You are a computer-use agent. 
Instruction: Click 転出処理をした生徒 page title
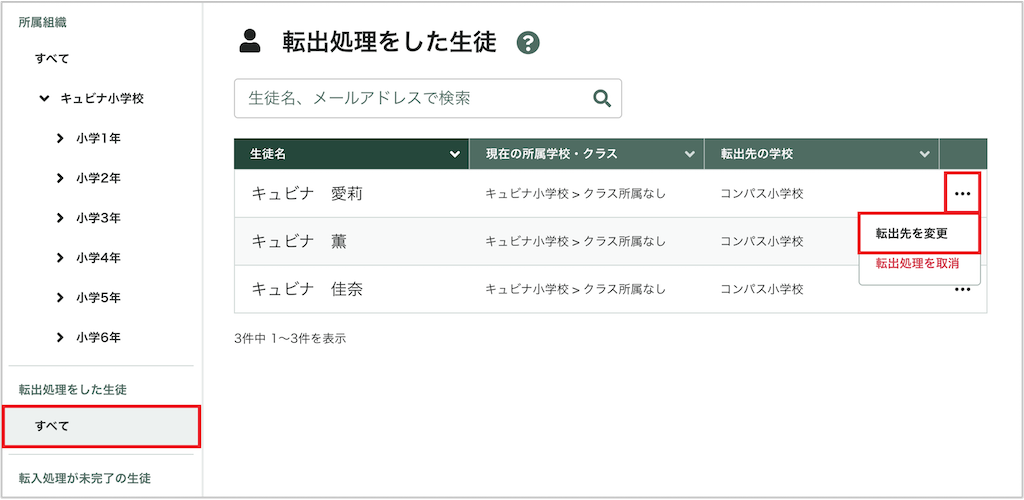389,42
